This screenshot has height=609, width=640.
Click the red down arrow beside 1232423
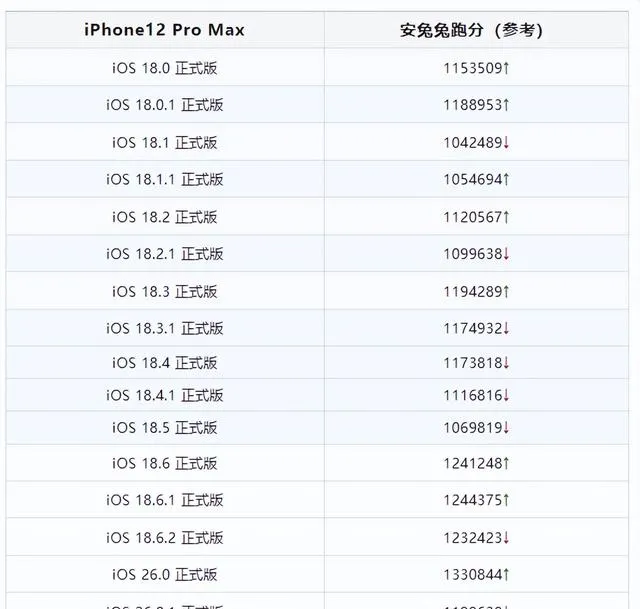pos(506,538)
